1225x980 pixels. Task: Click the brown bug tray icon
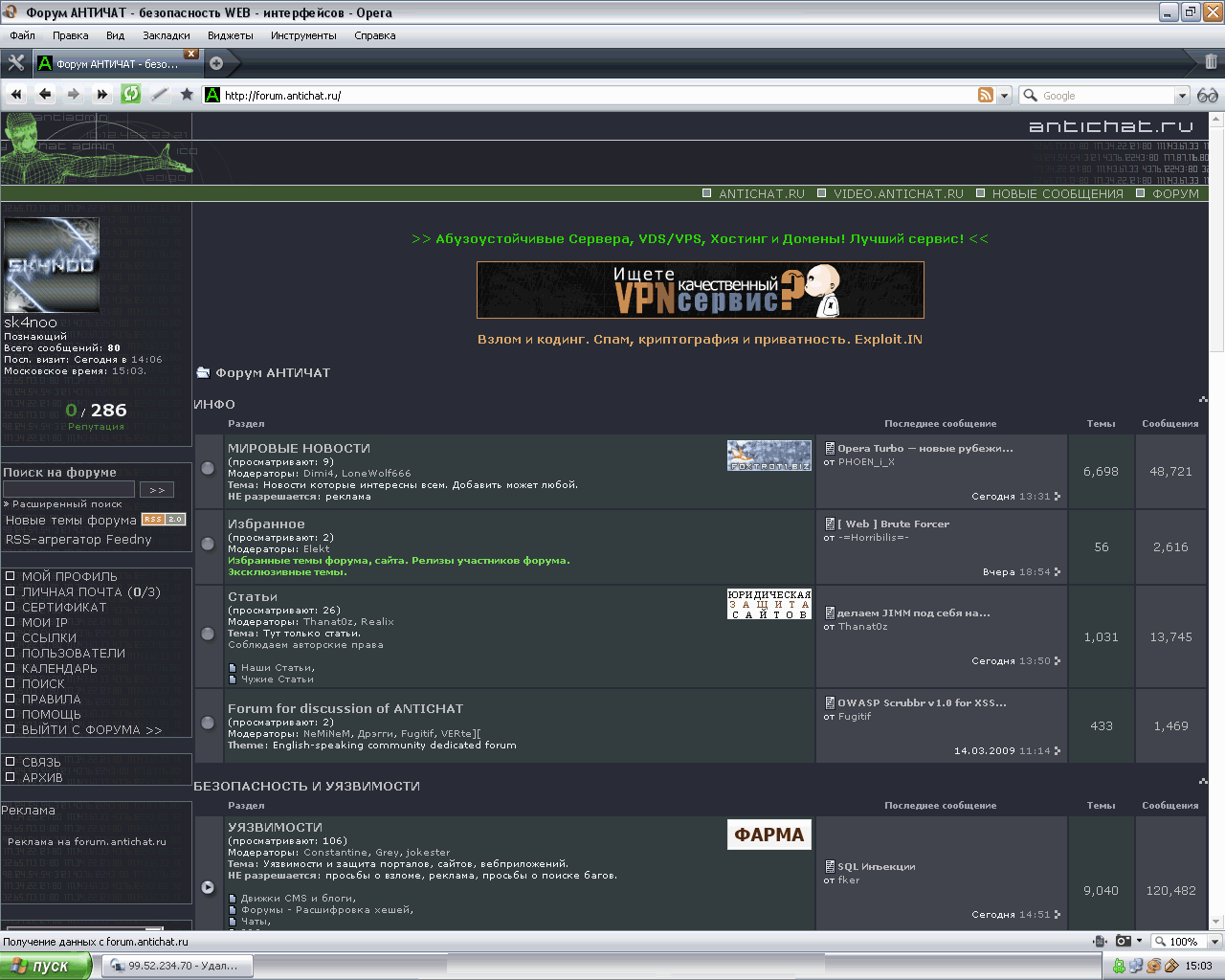tap(1154, 966)
